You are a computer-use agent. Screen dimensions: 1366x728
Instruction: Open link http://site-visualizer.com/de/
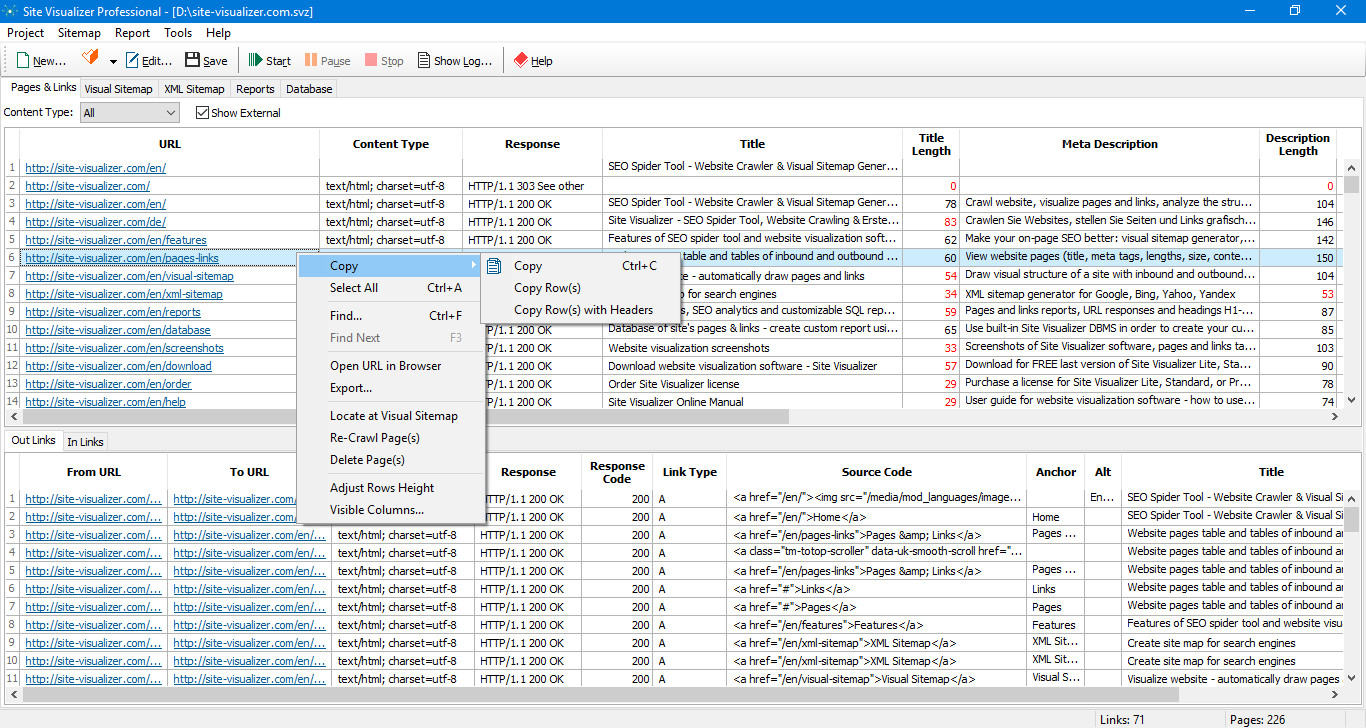95,222
